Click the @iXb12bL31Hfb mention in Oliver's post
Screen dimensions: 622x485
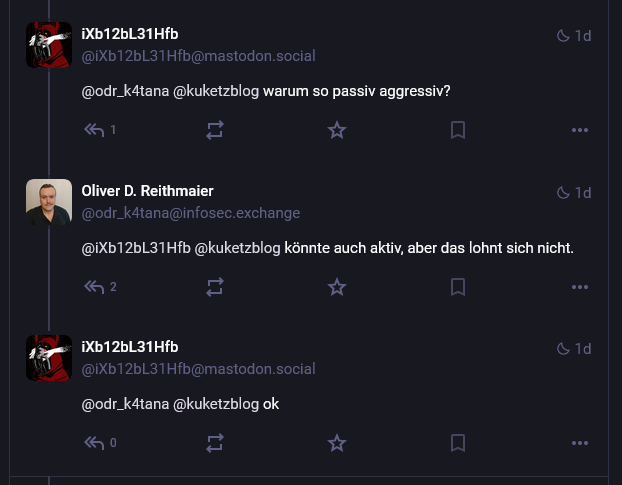[136, 248]
